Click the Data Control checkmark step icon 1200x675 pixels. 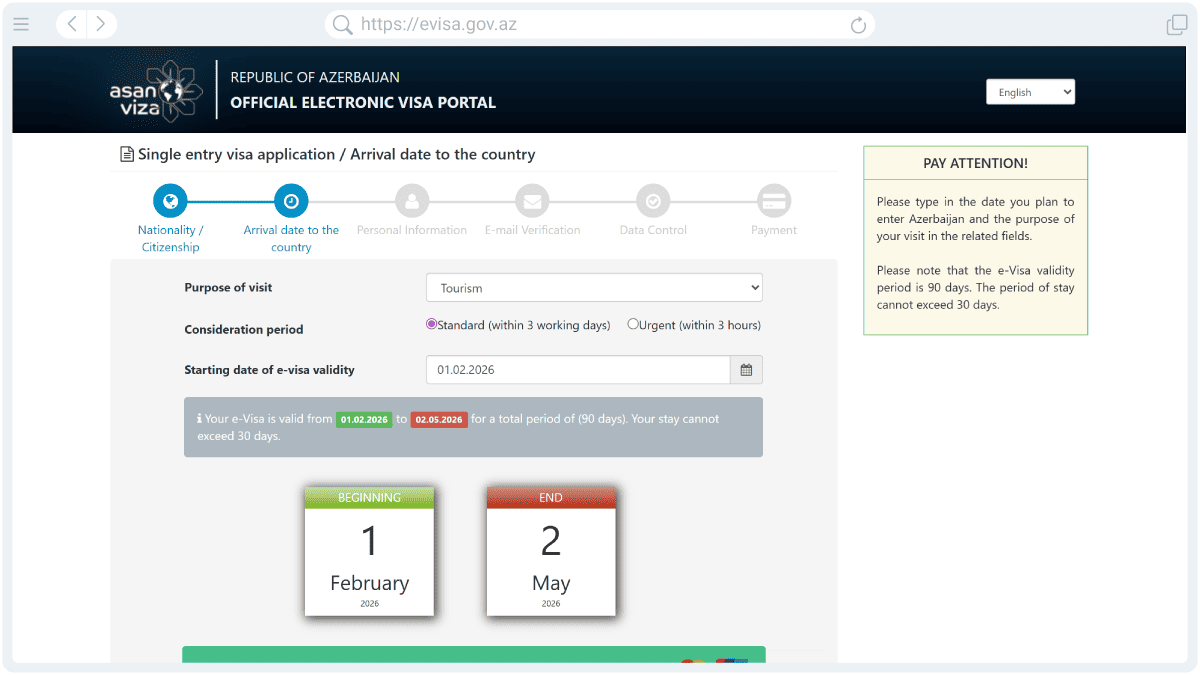coord(653,201)
